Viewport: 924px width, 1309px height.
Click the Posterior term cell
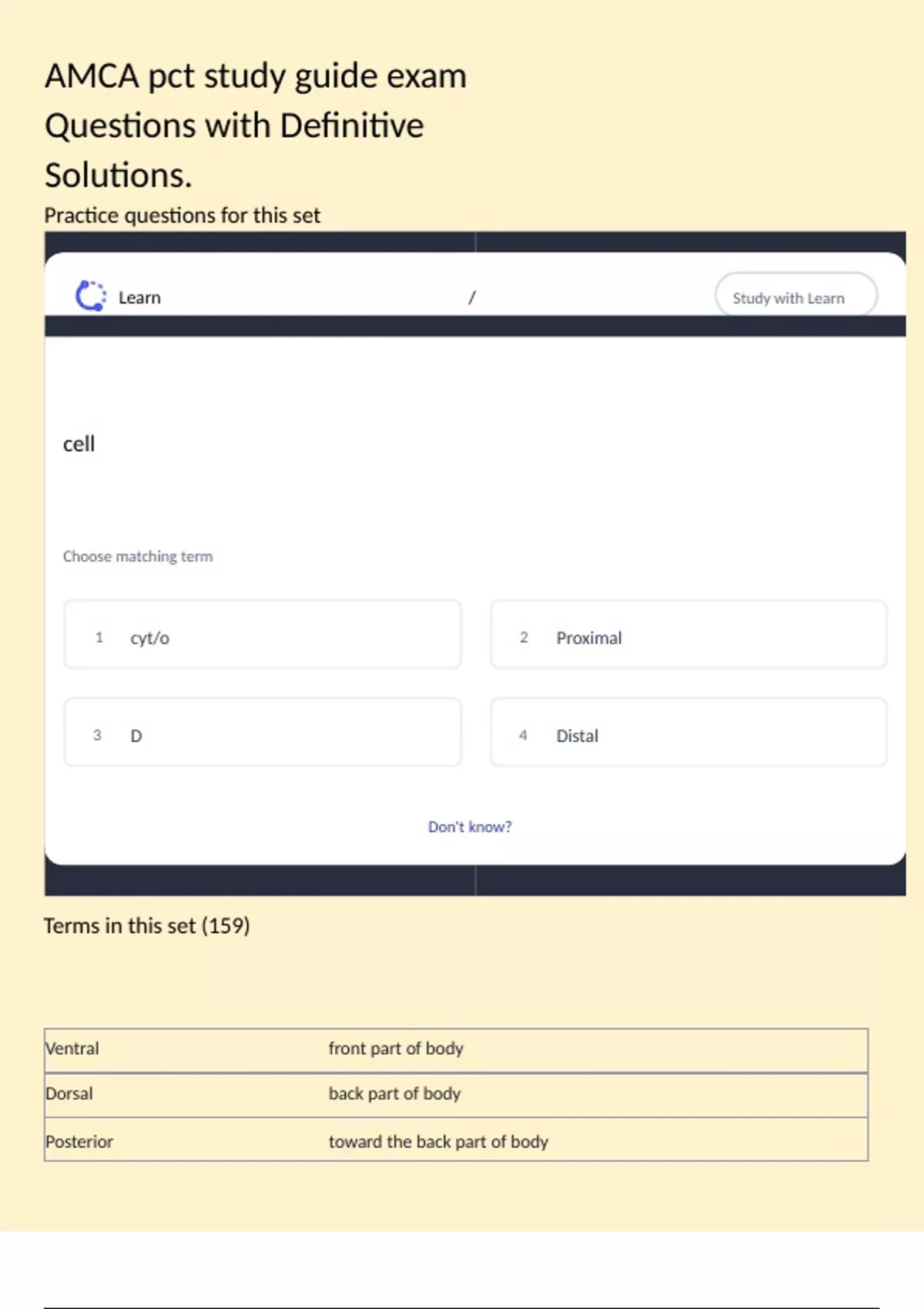tap(80, 1142)
